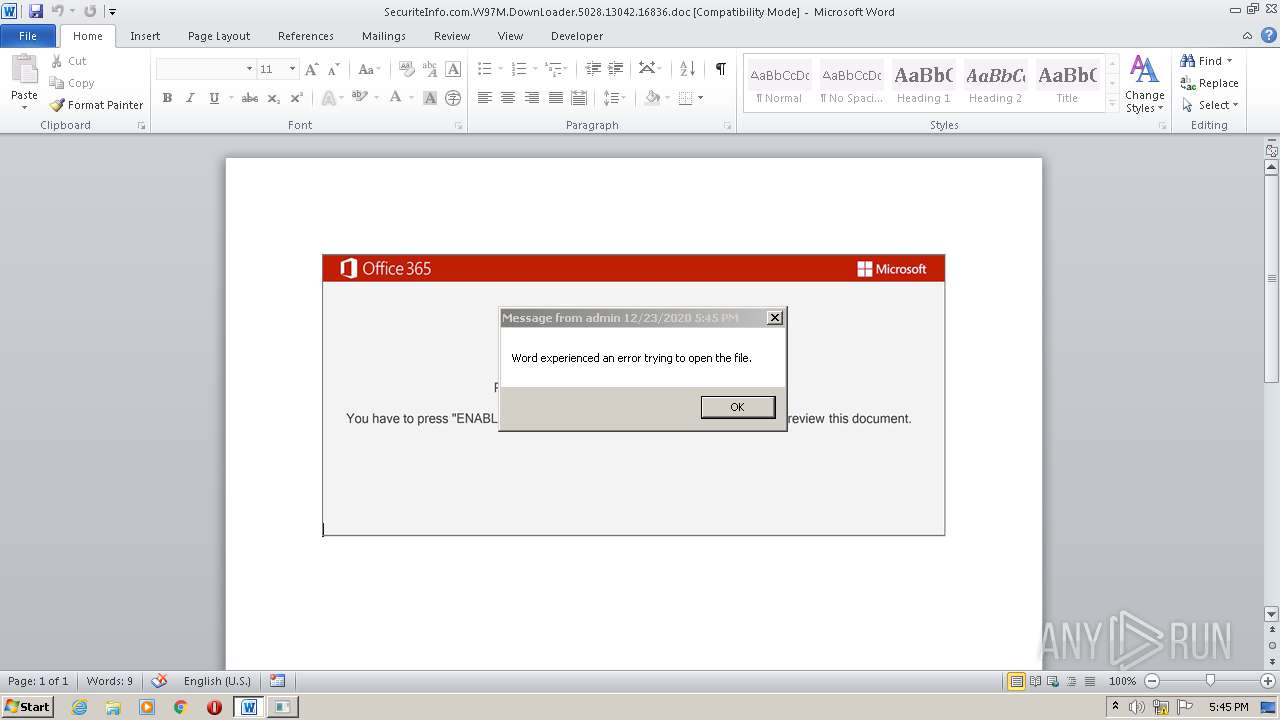The width and height of the screenshot is (1280, 720).
Task: Switch to the Insert tab
Action: click(x=145, y=35)
